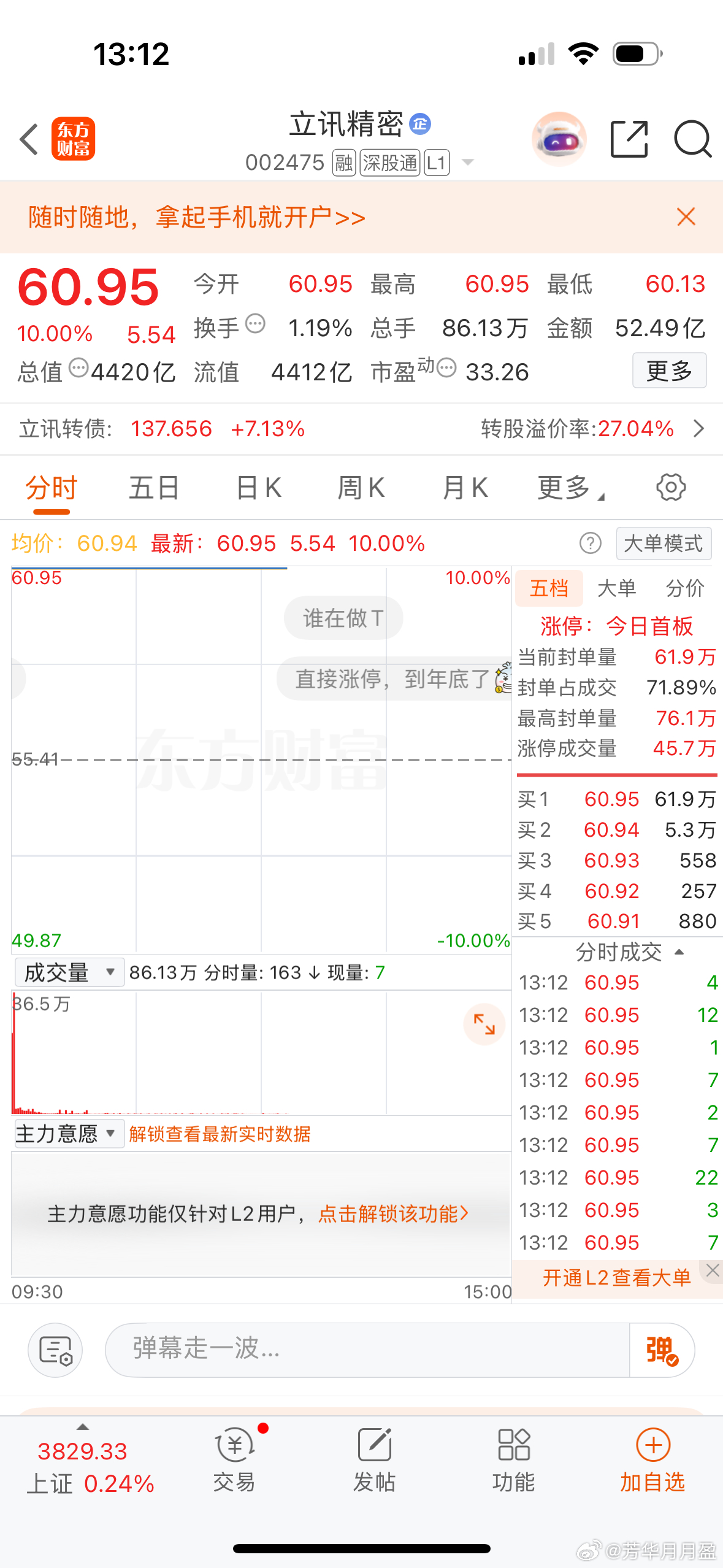
Task: Open the Eastmoney logo home icon
Action: pos(73,139)
